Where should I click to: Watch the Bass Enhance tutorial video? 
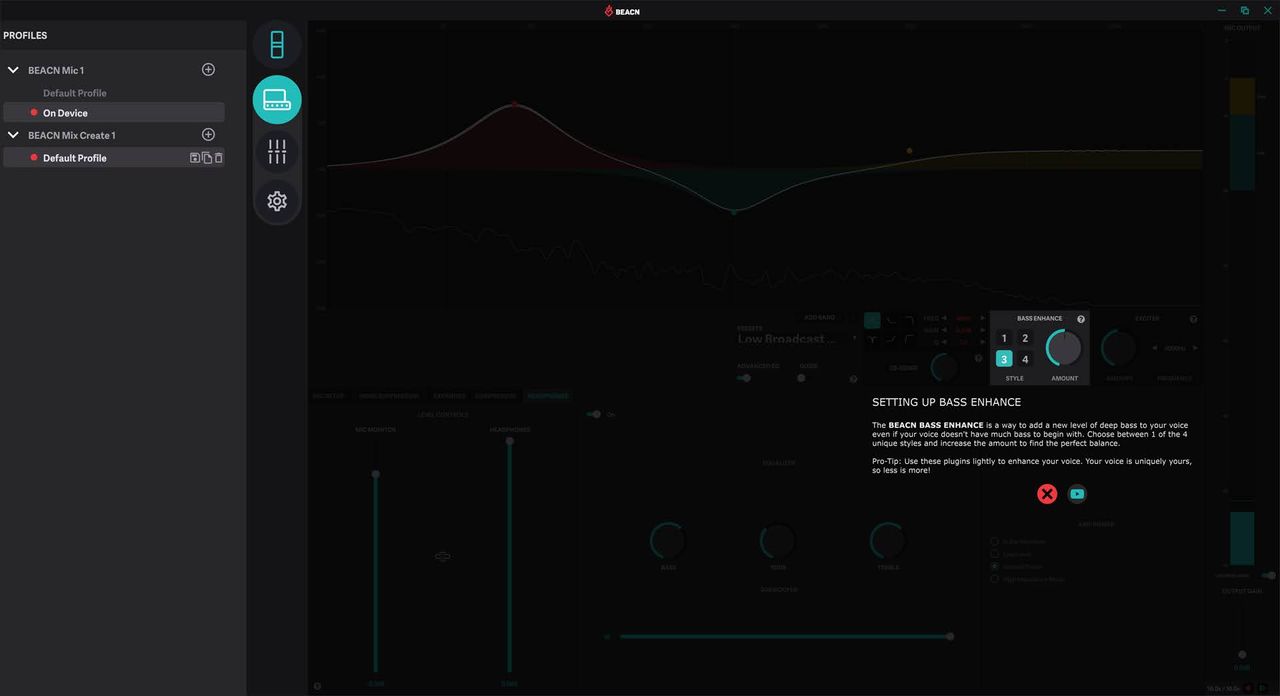(1077, 494)
